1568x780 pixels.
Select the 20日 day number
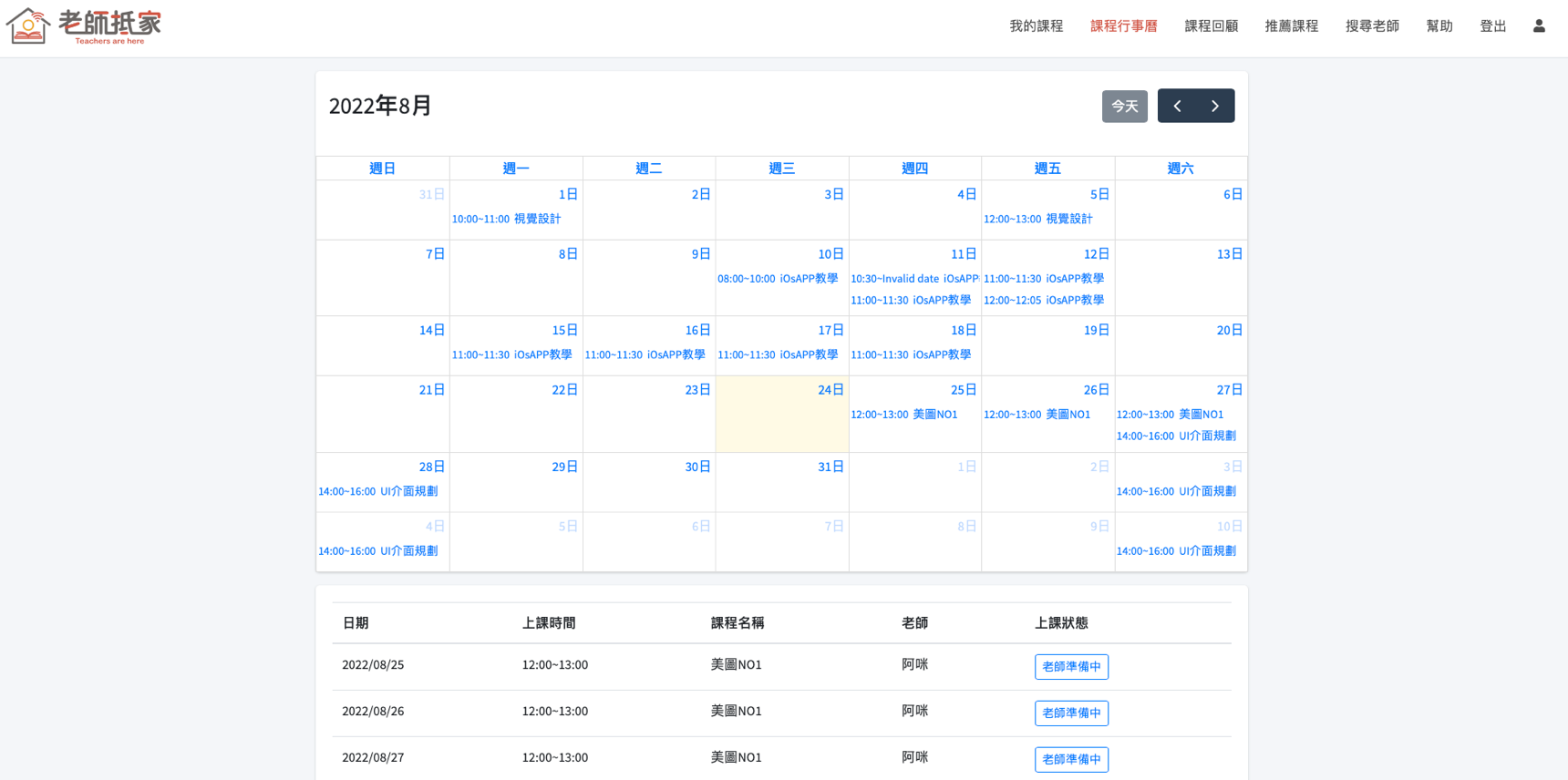click(x=1230, y=331)
